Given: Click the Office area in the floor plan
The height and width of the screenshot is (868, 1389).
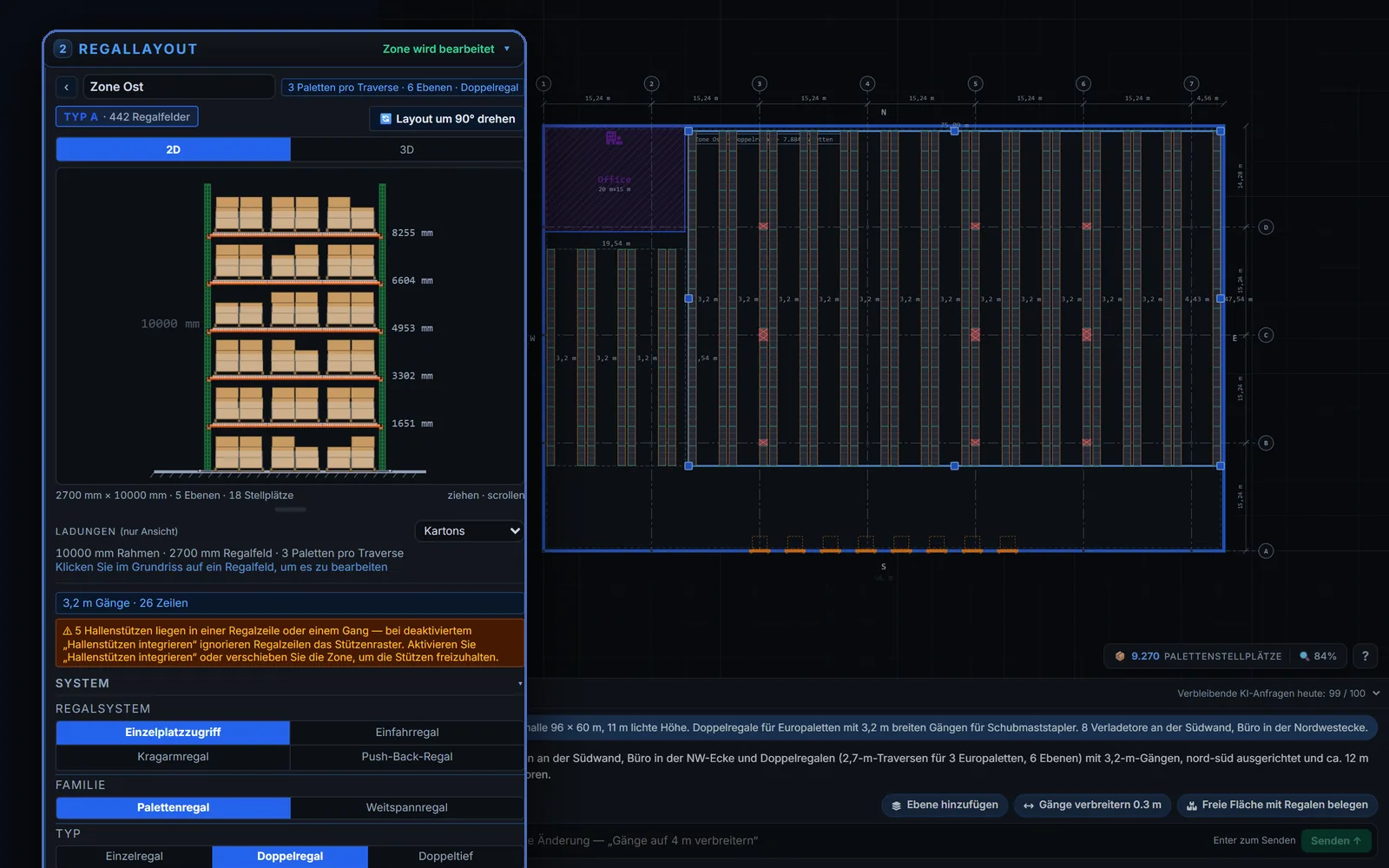Looking at the screenshot, I should click(614, 178).
